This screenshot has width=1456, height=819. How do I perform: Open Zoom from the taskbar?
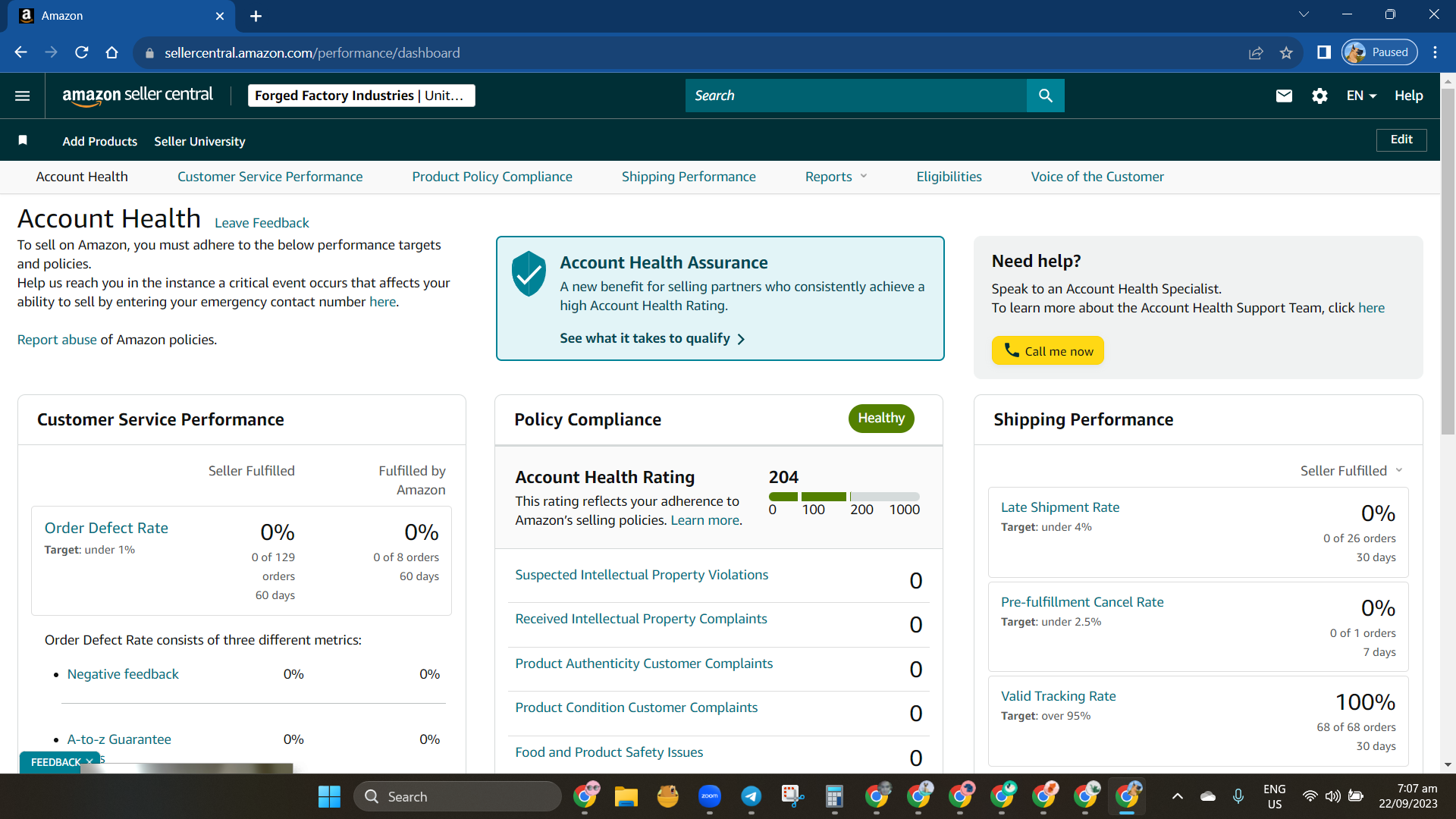[710, 796]
